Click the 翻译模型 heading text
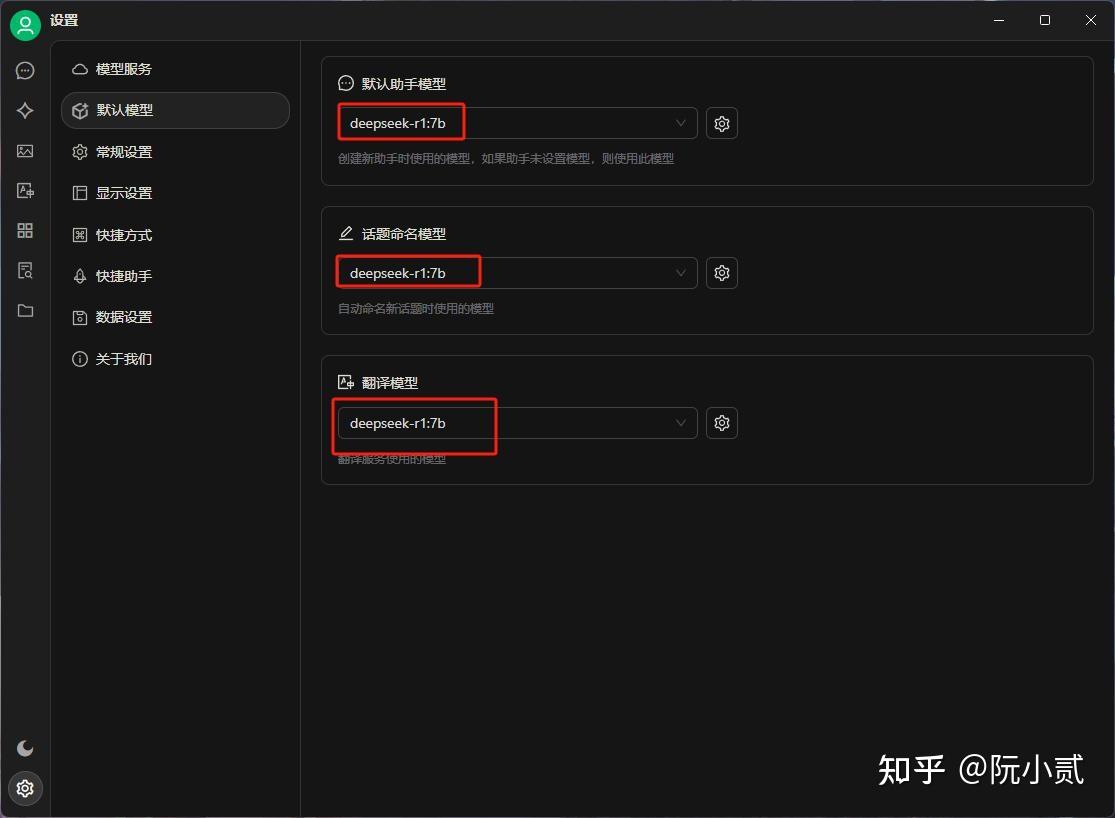Viewport: 1115px width, 818px height. [x=390, y=383]
